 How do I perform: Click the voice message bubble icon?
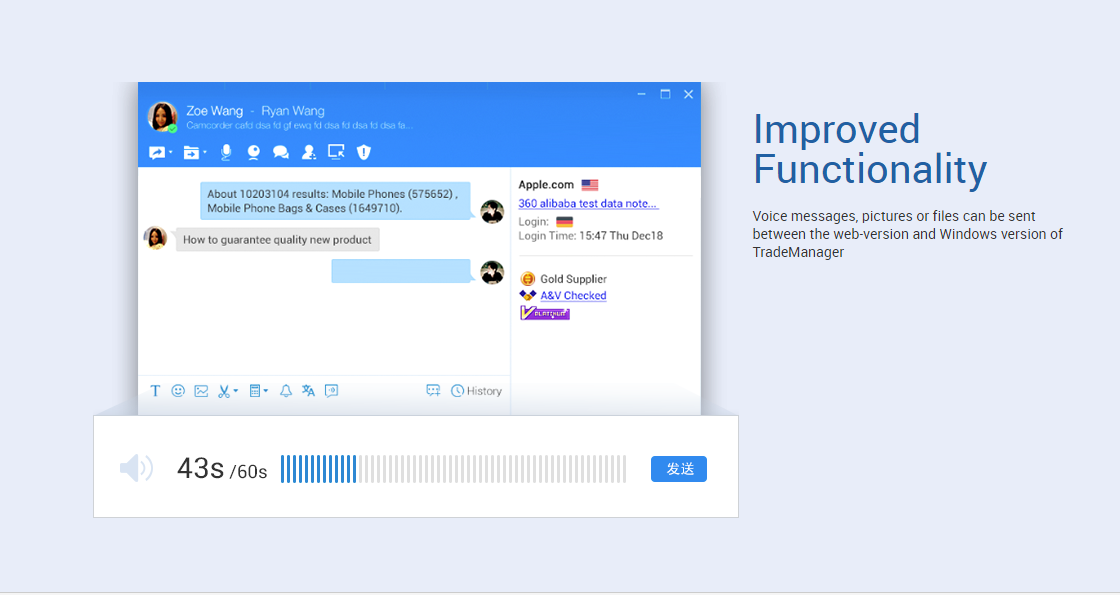331,391
